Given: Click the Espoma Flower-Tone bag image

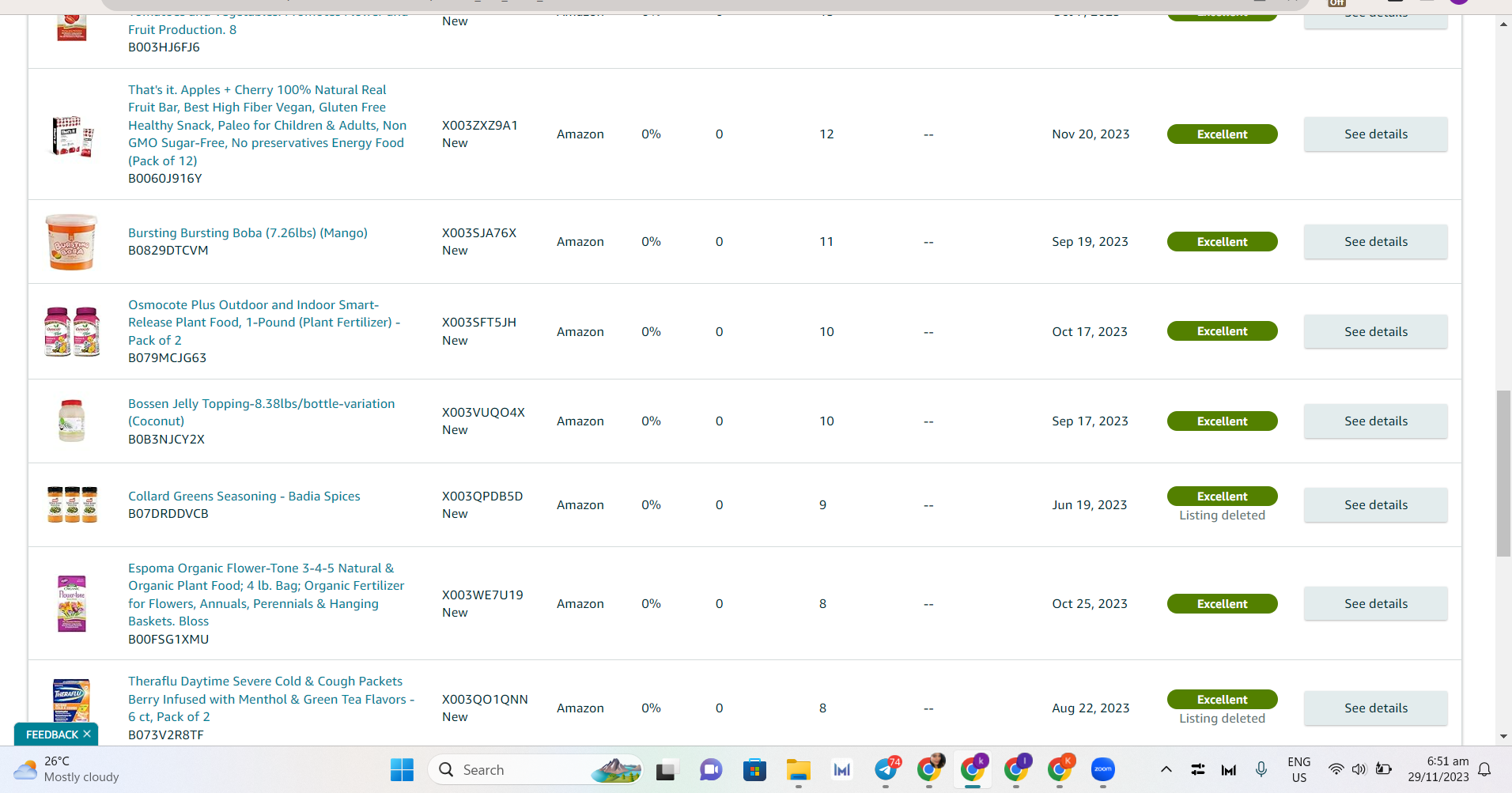Looking at the screenshot, I should [72, 603].
